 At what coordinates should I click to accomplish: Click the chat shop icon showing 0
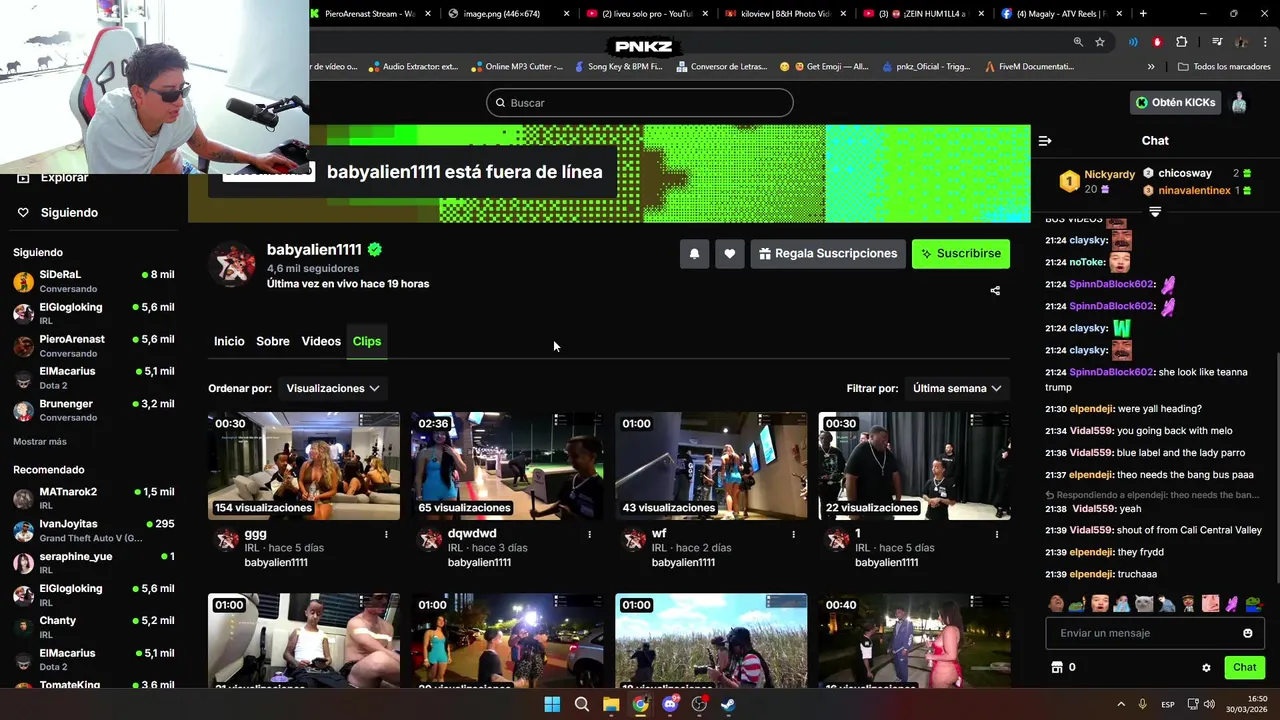pyautogui.click(x=1057, y=667)
